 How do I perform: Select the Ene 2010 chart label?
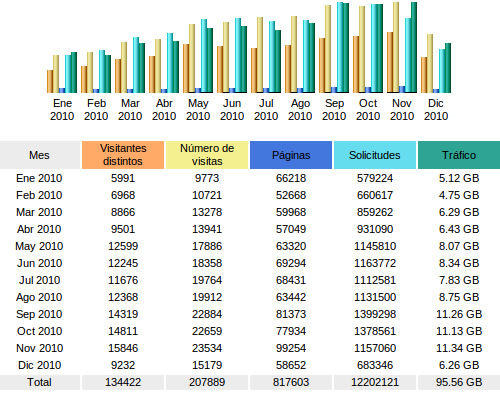click(62, 110)
